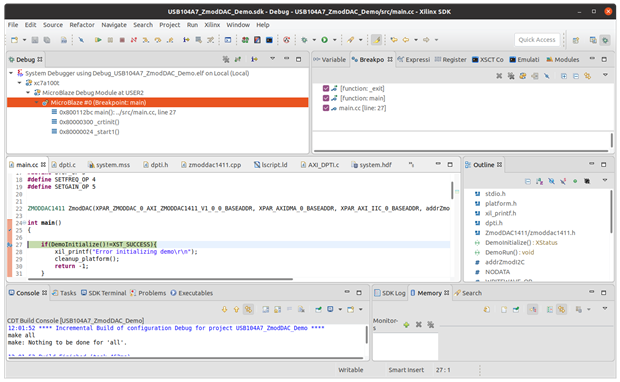Select the addrZmodI2C entry in Outline
620x382 pixels.
500,262
